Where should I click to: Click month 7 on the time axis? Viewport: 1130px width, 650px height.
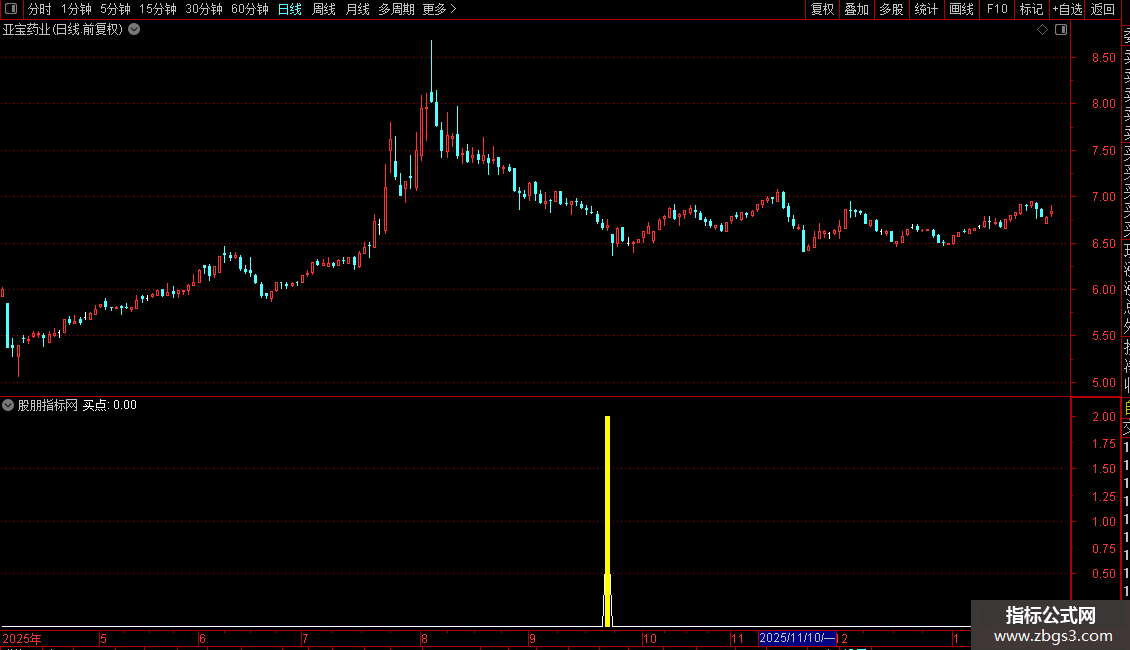(306, 638)
